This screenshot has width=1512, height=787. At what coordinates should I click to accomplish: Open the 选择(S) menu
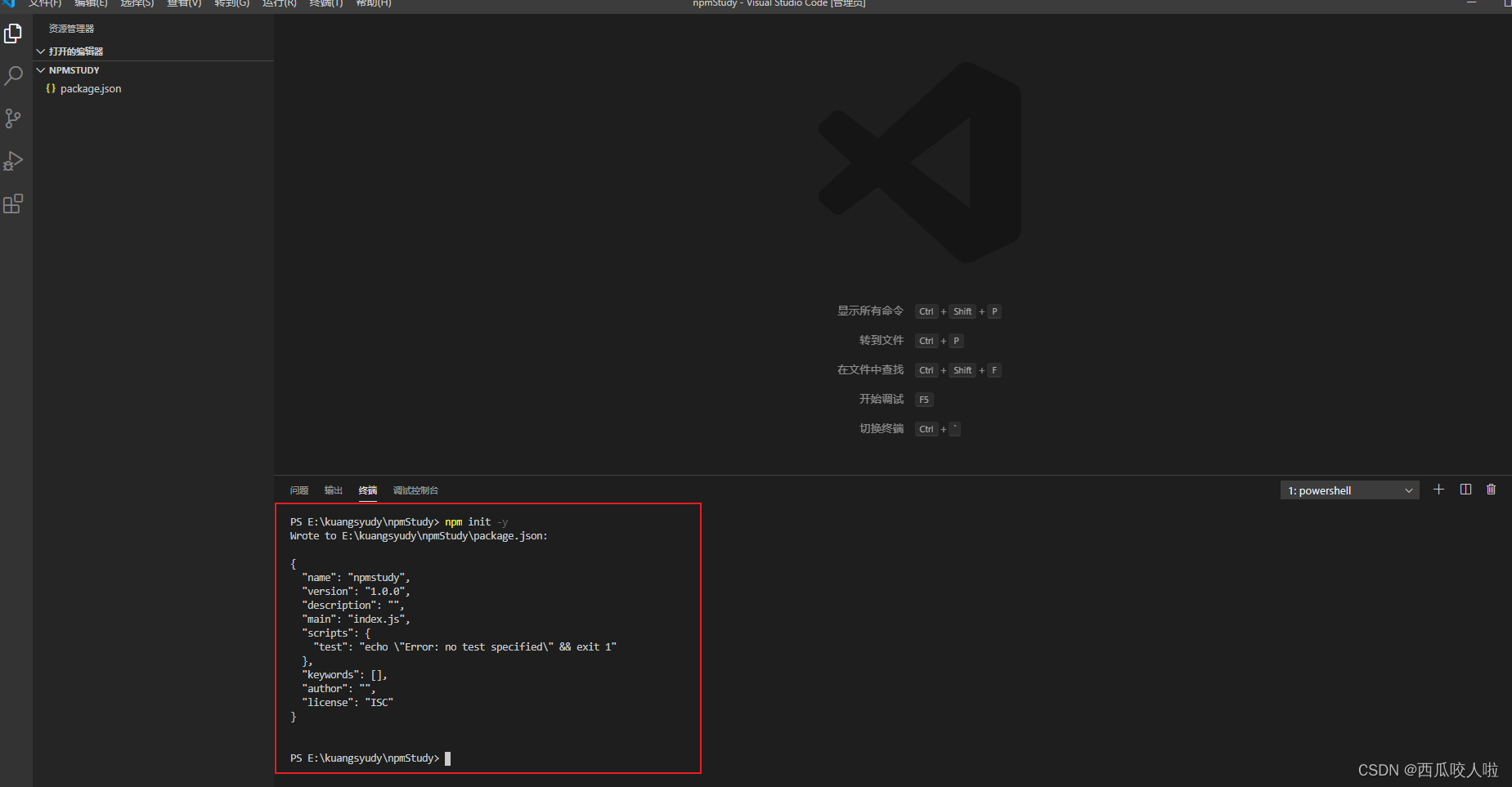pyautogui.click(x=137, y=4)
